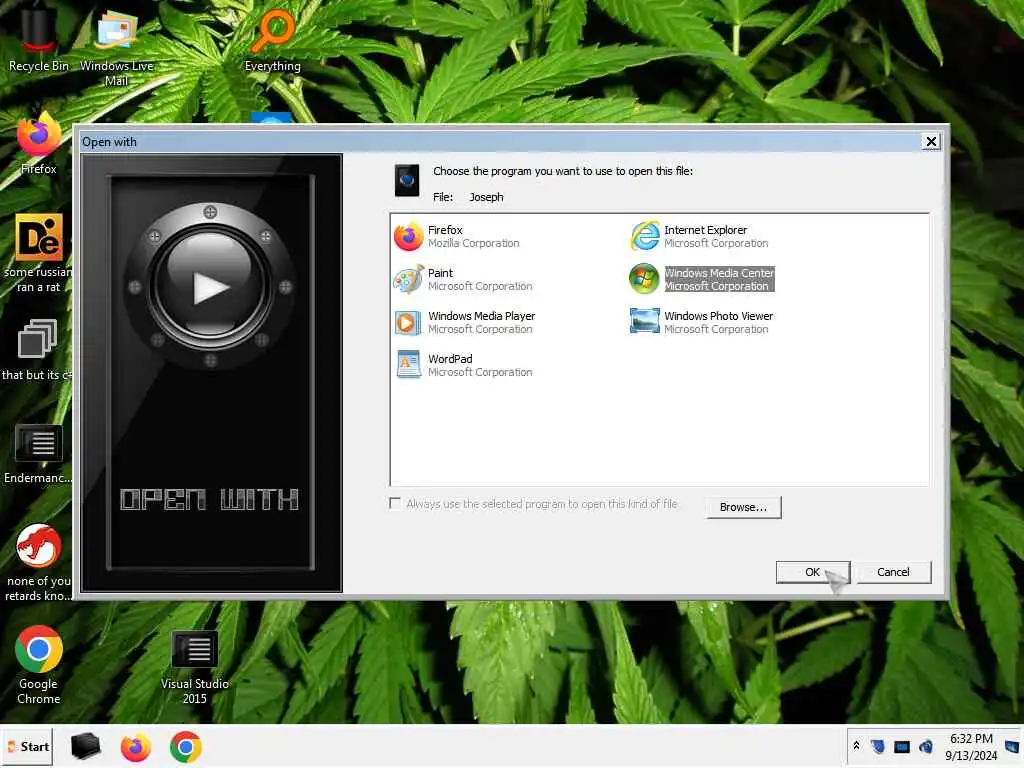Viewport: 1024px width, 768px height.
Task: Open Firefox desktop shortcut
Action: pyautogui.click(x=39, y=144)
